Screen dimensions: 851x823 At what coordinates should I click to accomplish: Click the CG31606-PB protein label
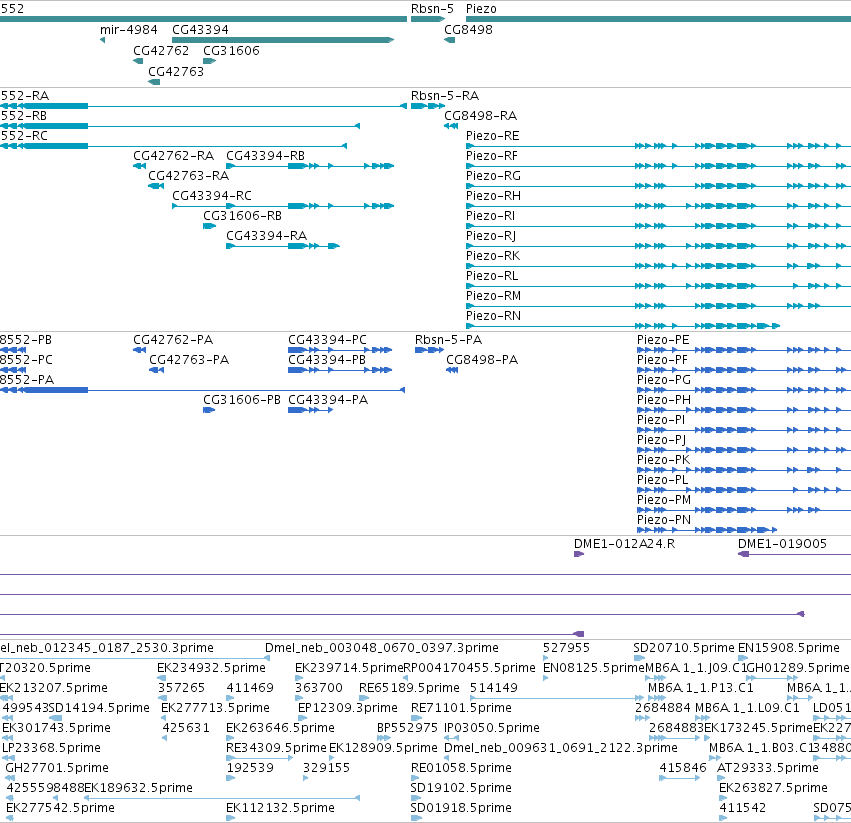[242, 401]
